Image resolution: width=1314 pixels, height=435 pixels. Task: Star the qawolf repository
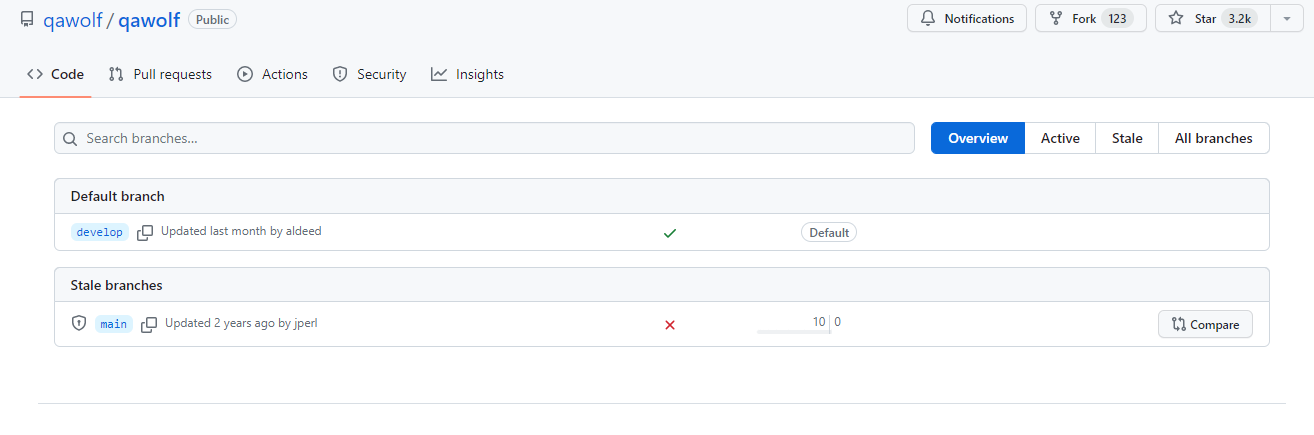point(1212,18)
